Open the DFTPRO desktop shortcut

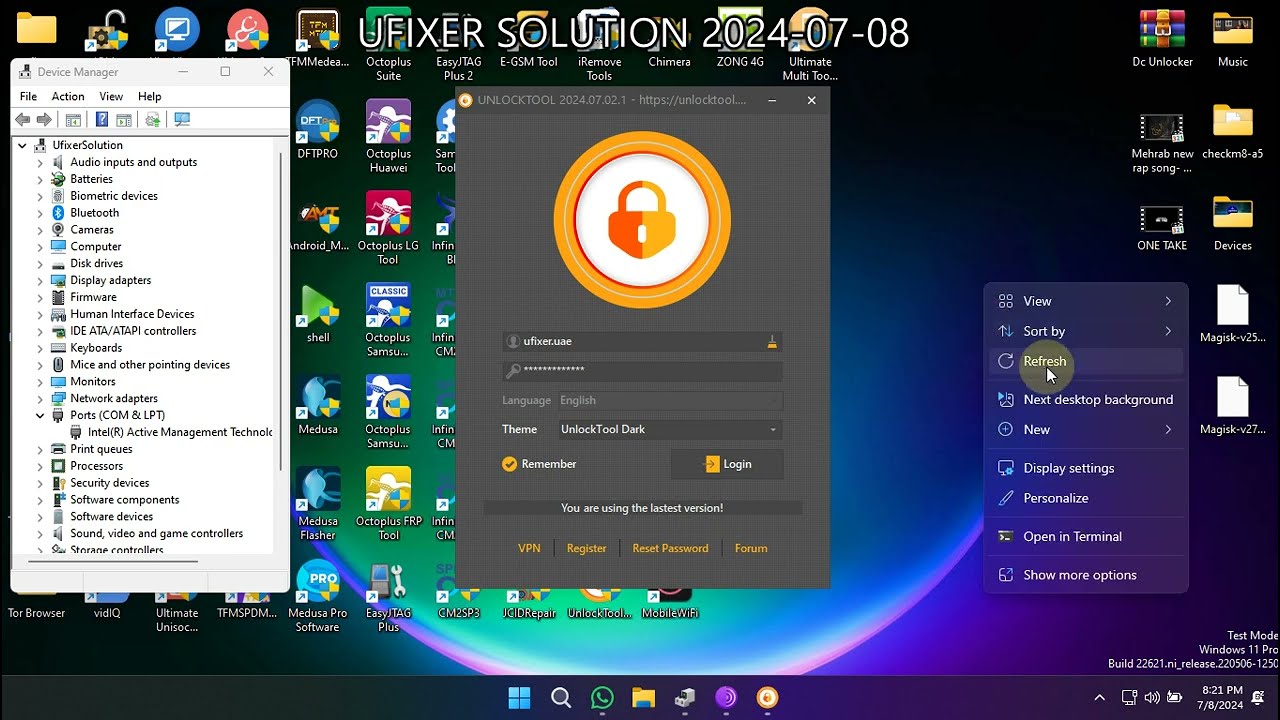(x=317, y=130)
